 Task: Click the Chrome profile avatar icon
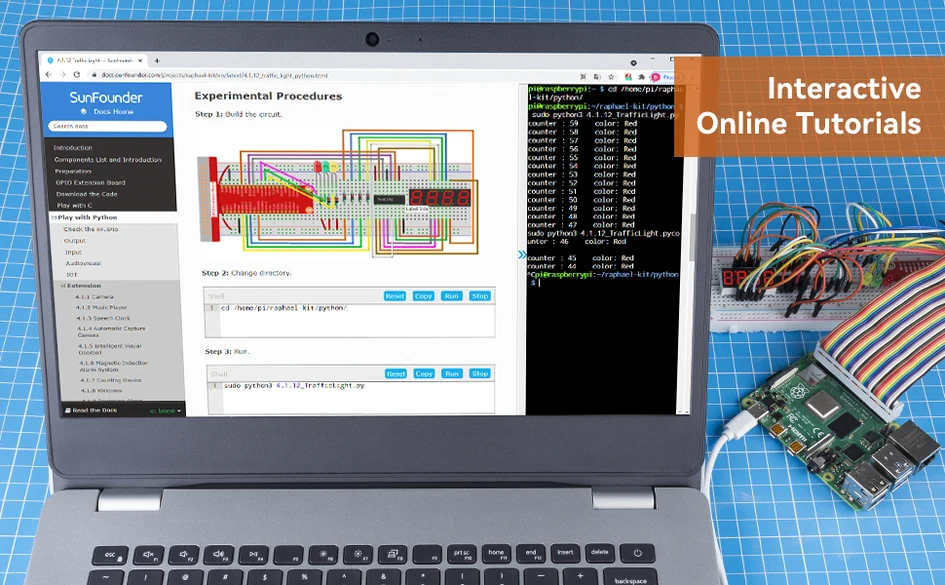[655, 77]
